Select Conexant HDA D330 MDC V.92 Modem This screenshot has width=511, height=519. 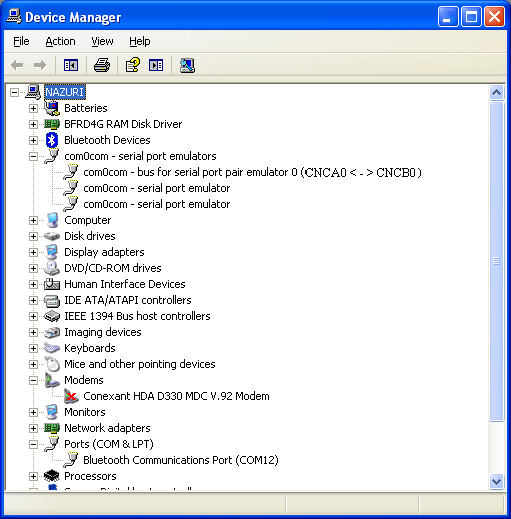tap(176, 396)
